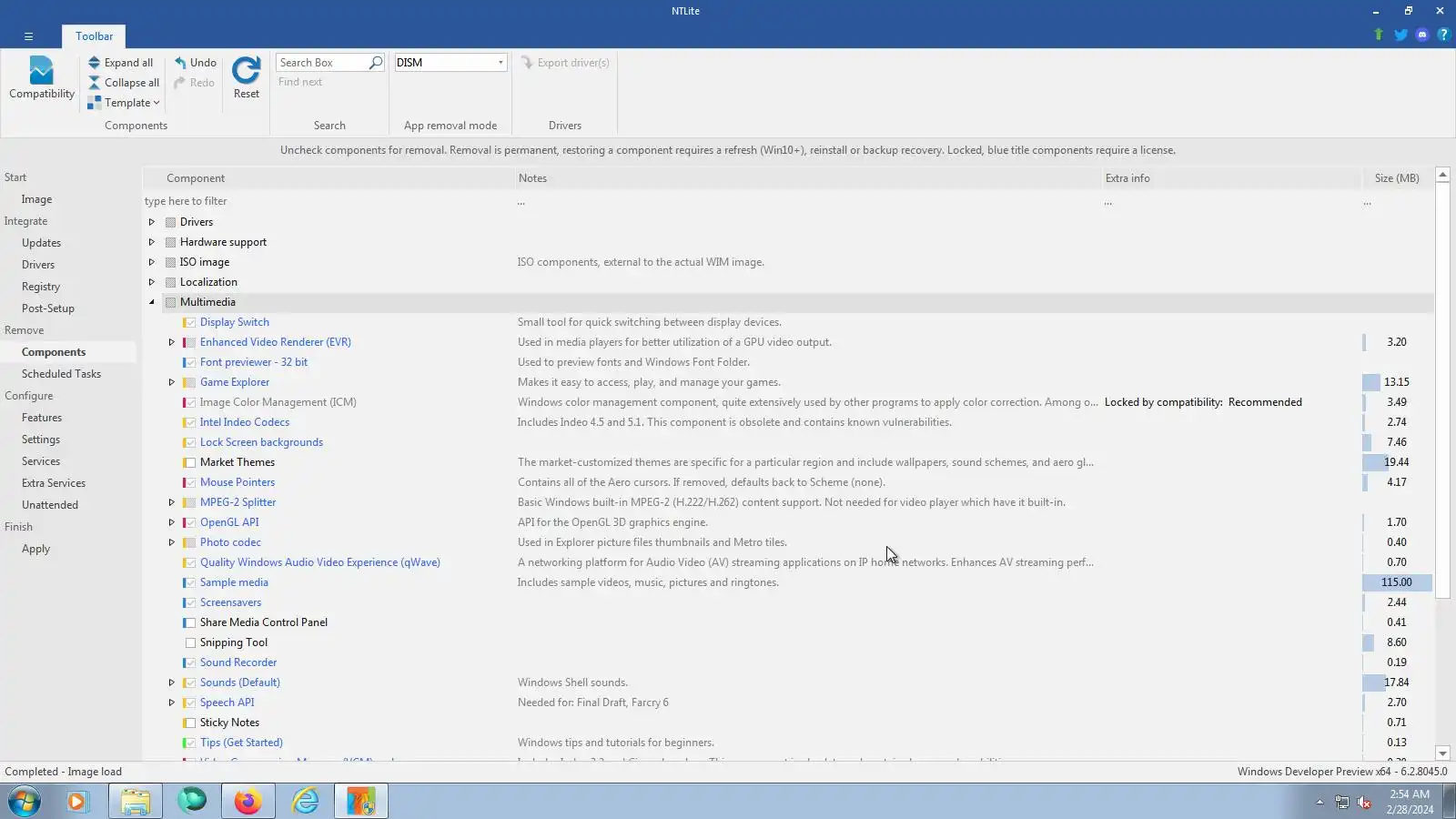Uncheck the Display Switch component
The height and width of the screenshot is (819, 1456).
coord(190,322)
